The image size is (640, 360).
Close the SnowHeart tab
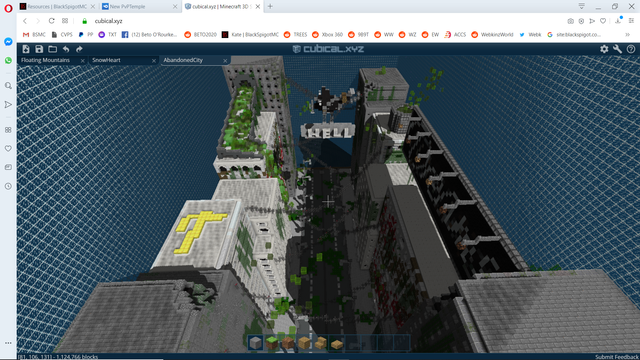click(x=154, y=60)
